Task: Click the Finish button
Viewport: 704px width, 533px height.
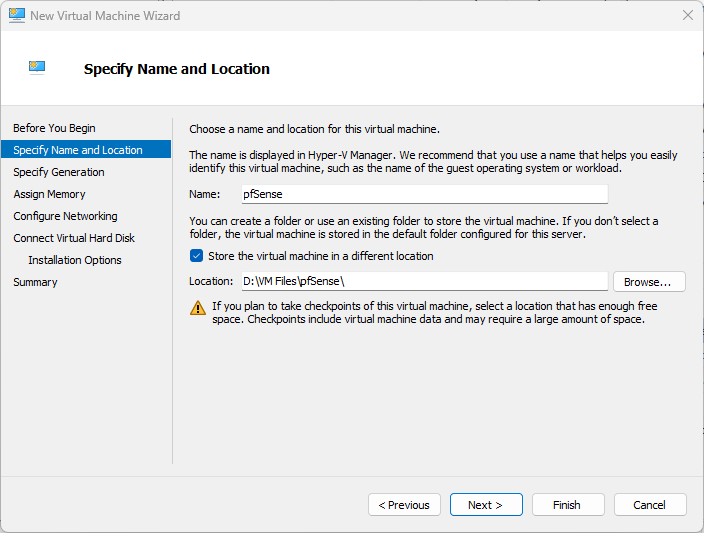Action: point(568,505)
